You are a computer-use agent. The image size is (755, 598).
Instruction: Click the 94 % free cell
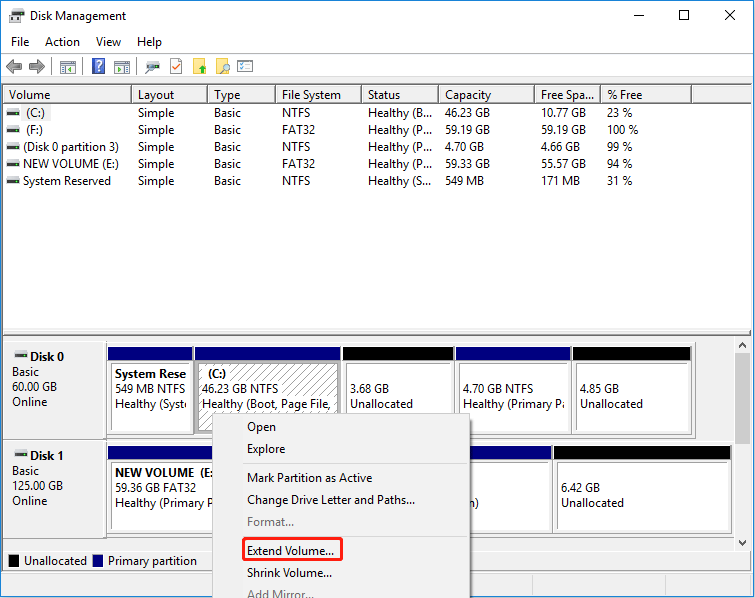coord(619,164)
